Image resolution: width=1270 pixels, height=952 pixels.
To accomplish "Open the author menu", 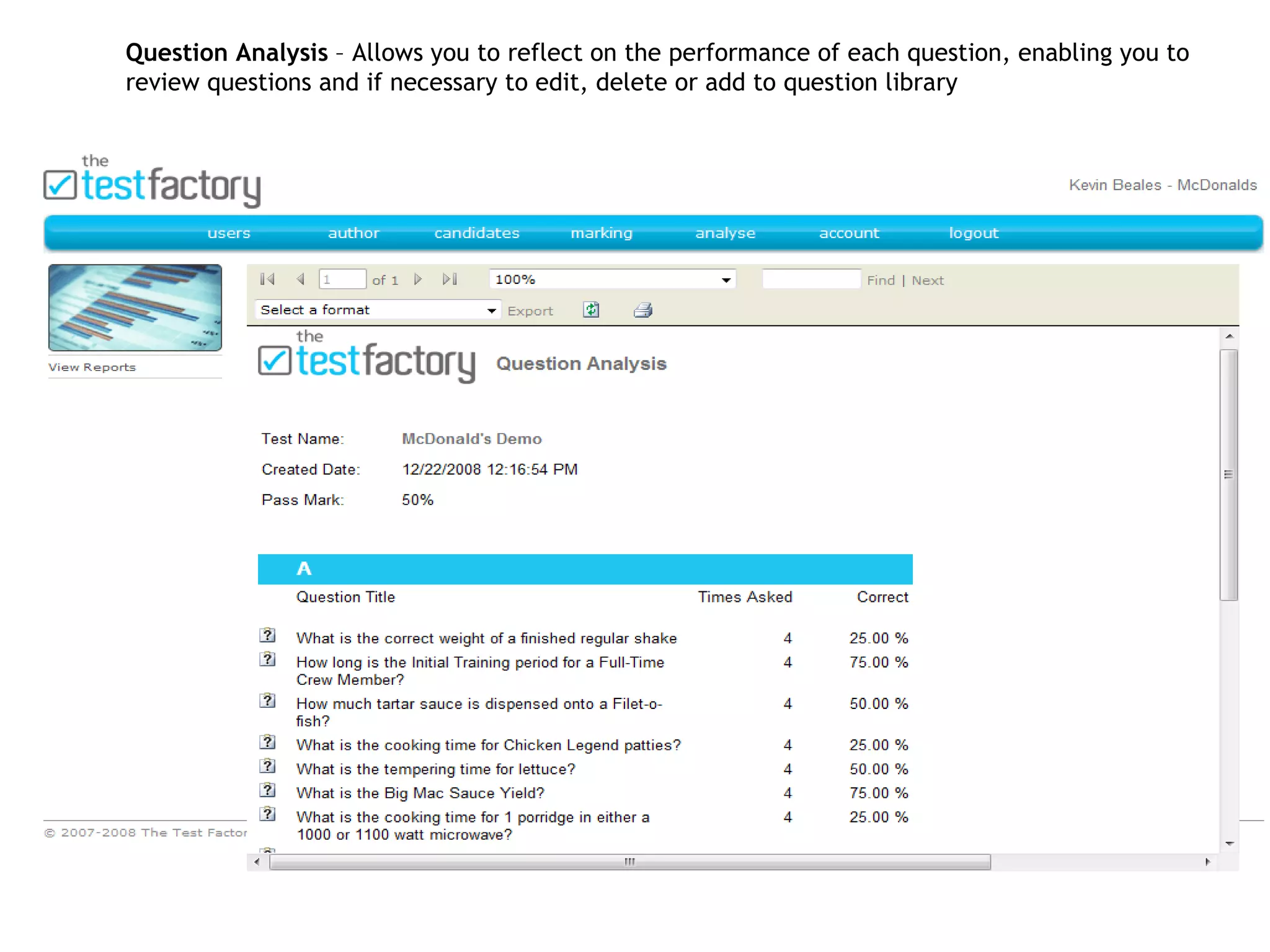I will coord(353,233).
